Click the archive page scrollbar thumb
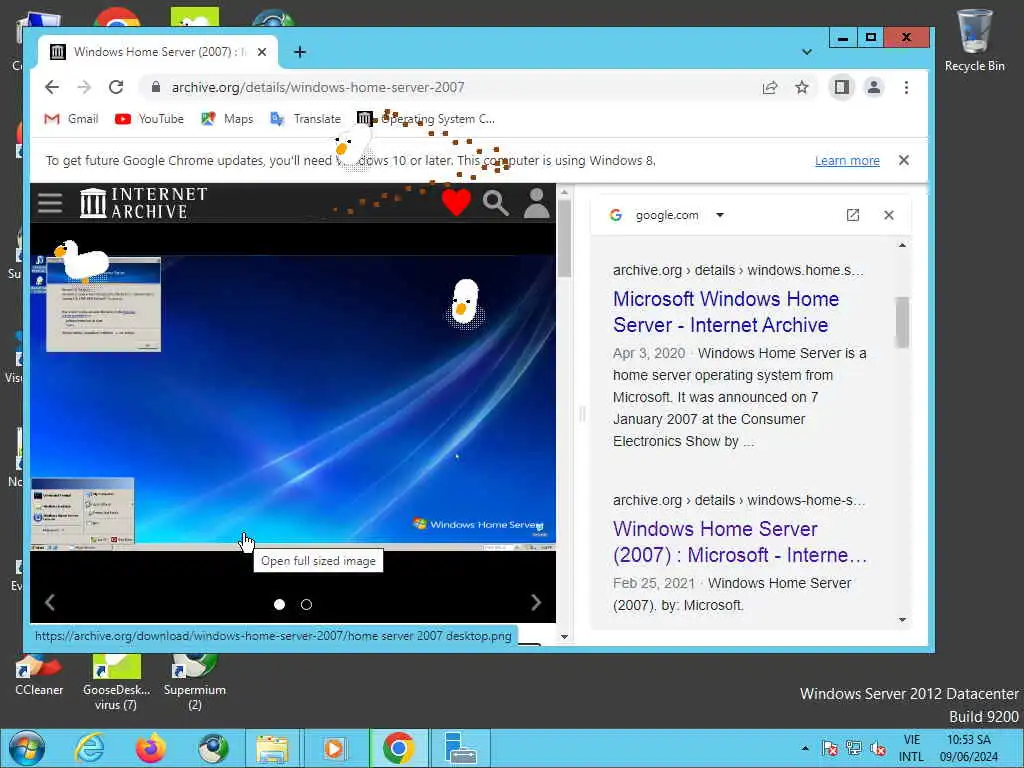This screenshot has height=768, width=1024. click(x=565, y=238)
